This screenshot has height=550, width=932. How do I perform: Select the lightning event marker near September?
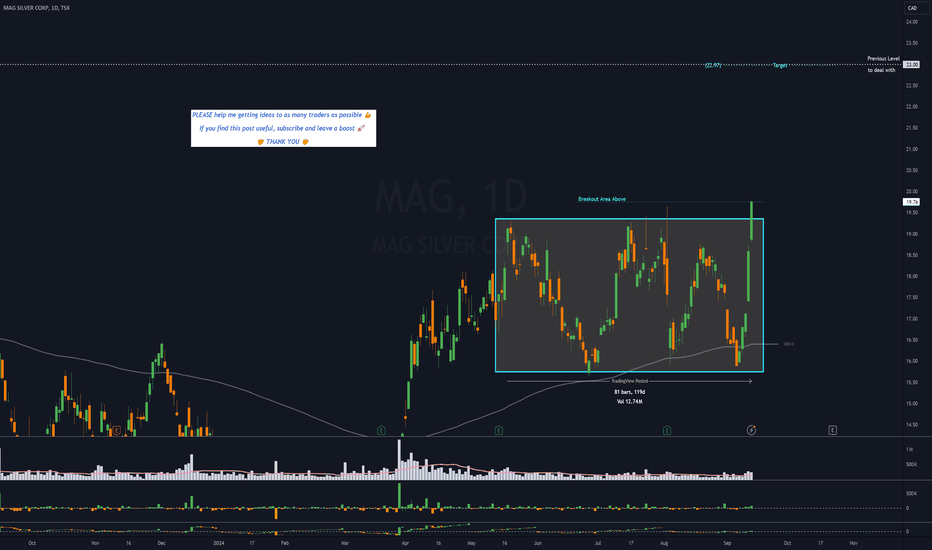(x=751, y=430)
